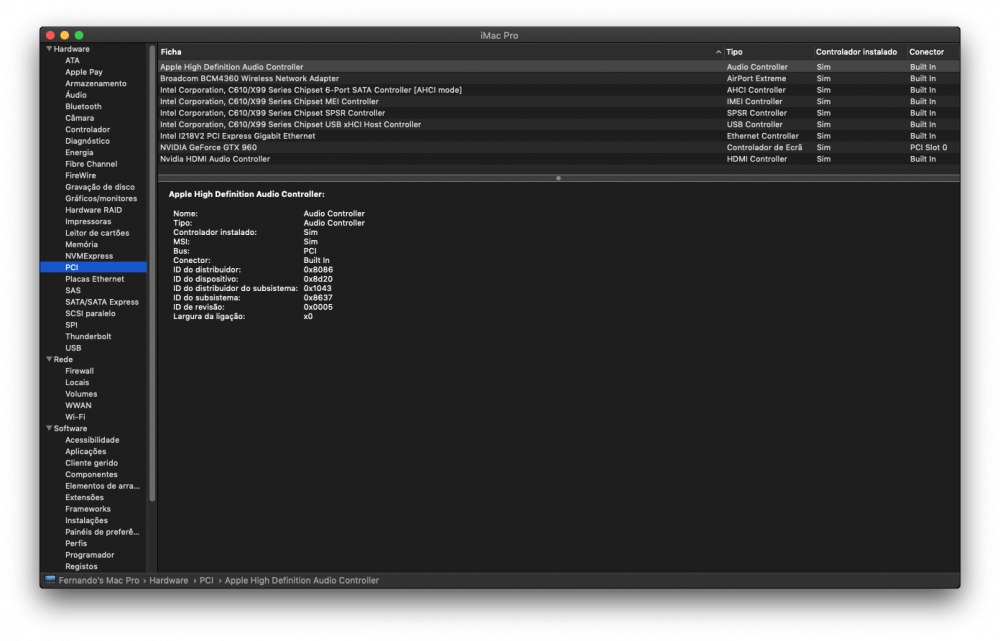
Task: Select the highlighted PCI sidebar item
Action: pos(93,267)
